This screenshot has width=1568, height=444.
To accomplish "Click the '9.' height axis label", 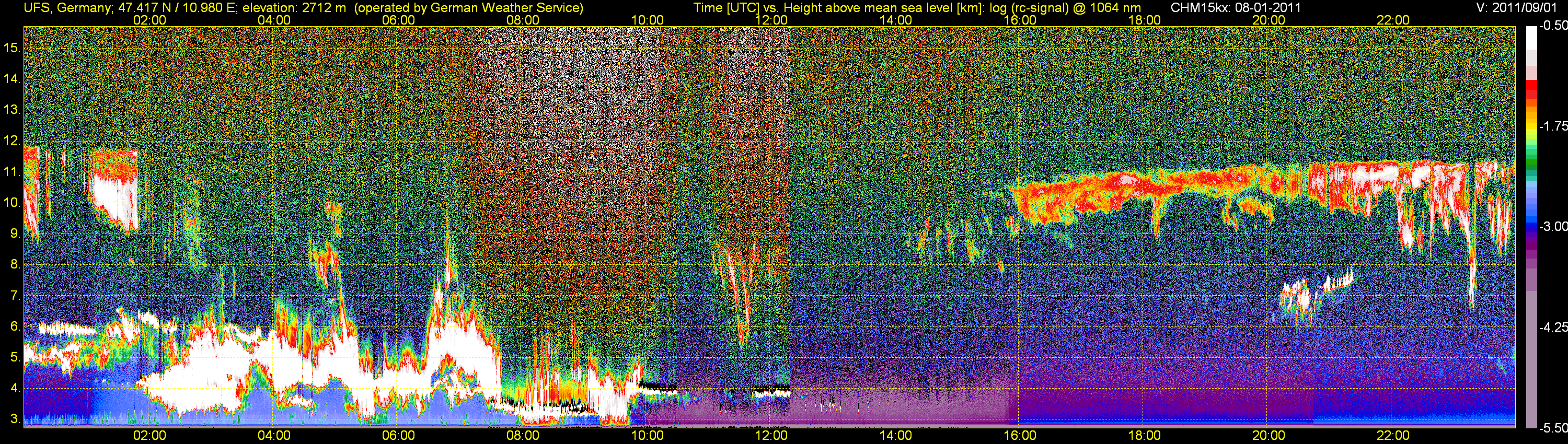I will 16,233.
